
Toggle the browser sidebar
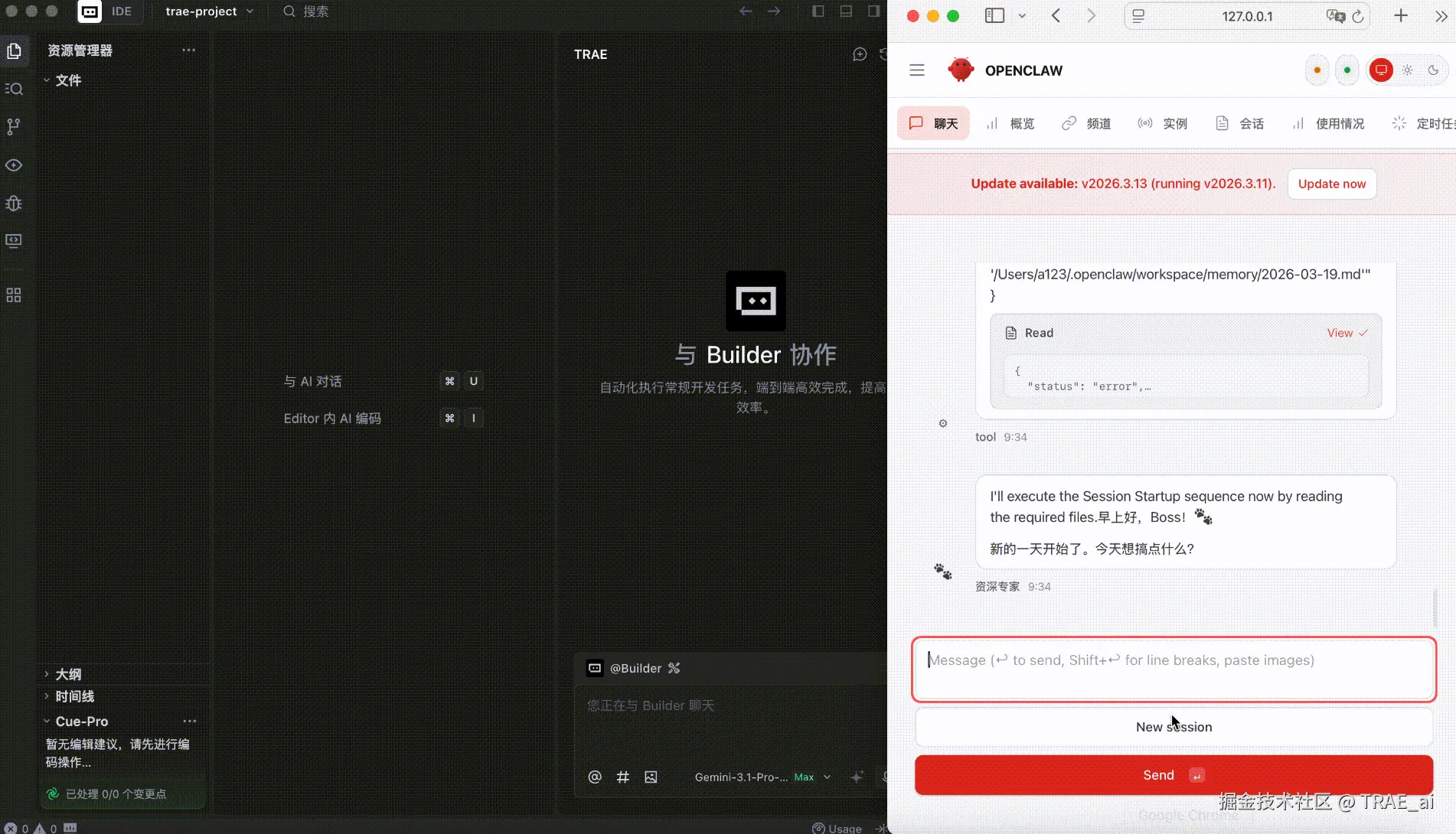point(994,16)
